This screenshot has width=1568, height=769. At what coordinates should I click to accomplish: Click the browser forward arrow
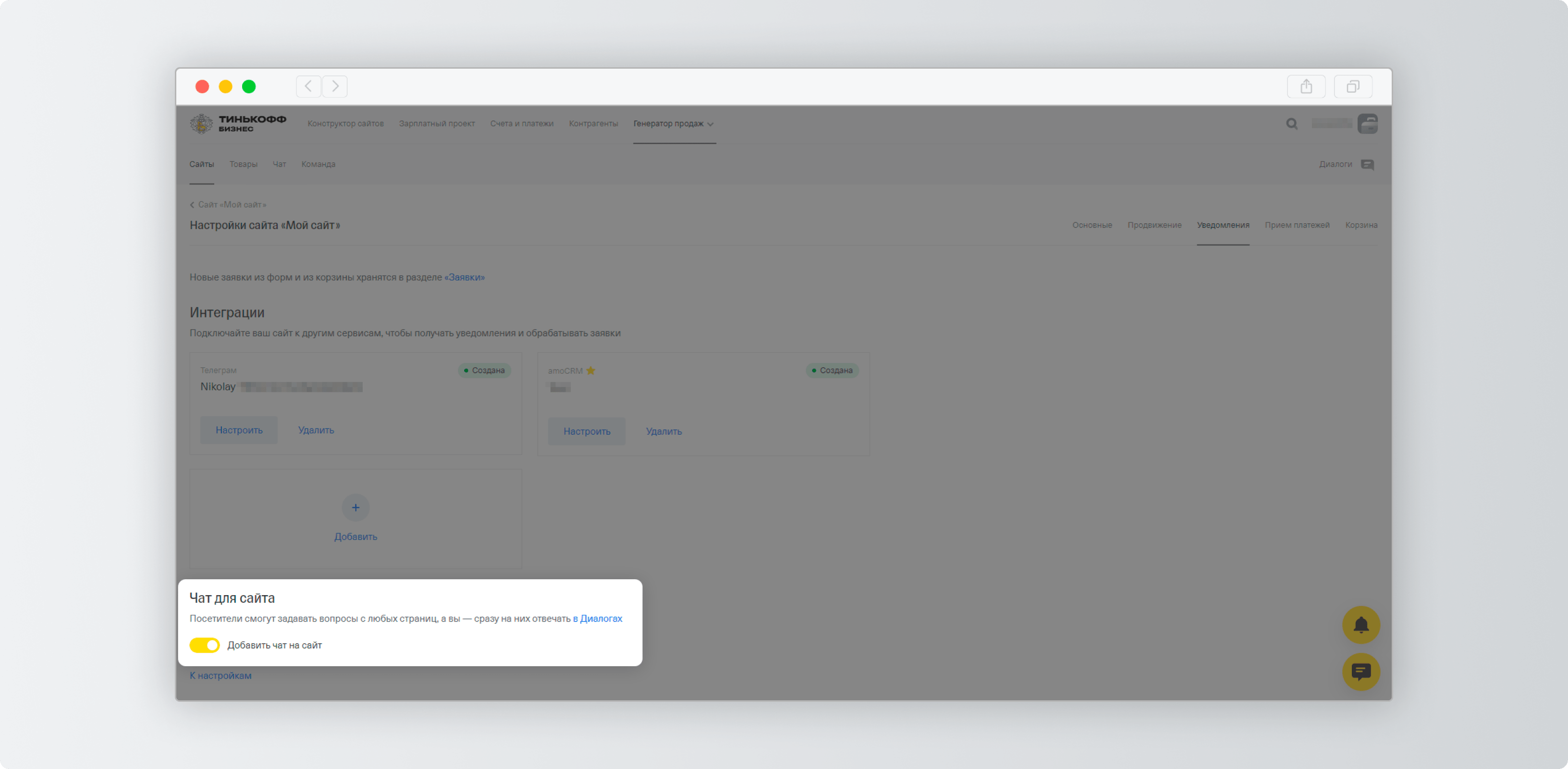(x=335, y=86)
